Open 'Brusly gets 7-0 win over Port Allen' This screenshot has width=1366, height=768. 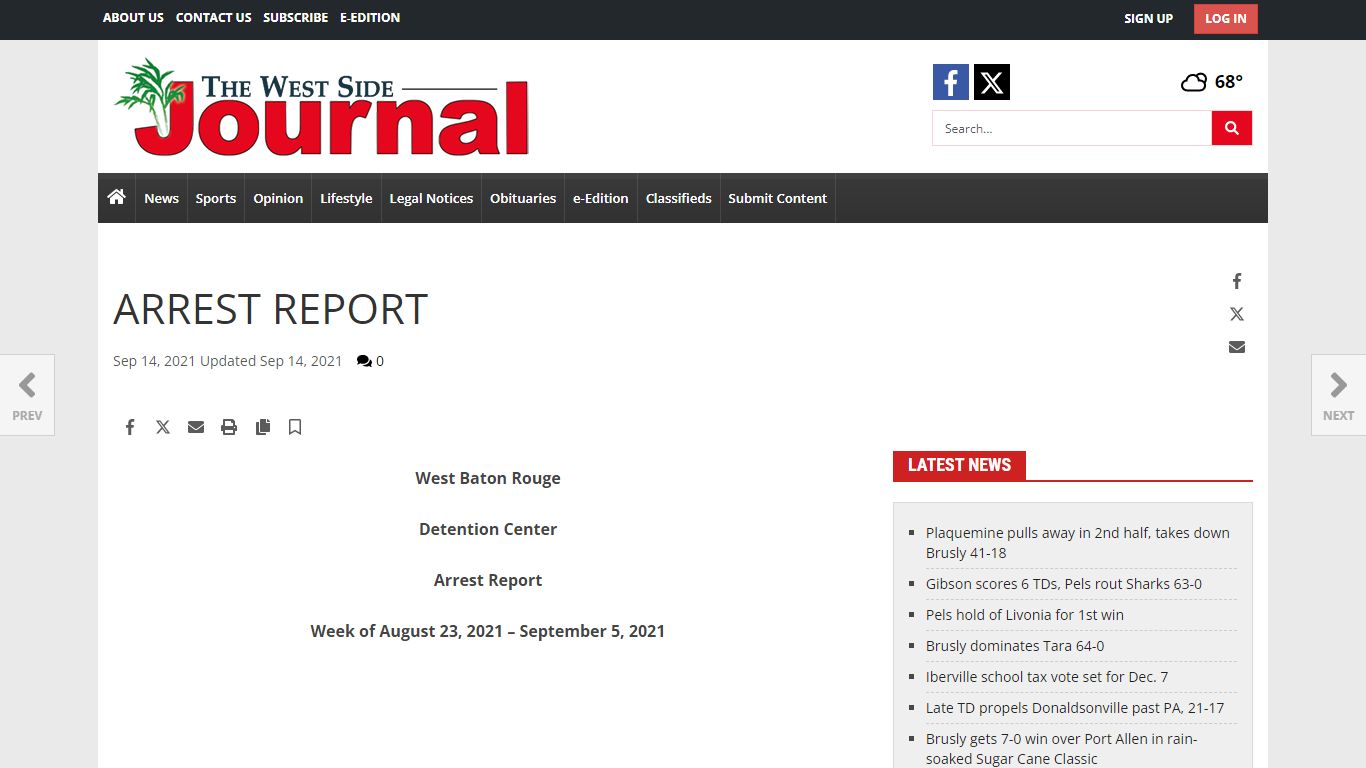click(x=1062, y=749)
